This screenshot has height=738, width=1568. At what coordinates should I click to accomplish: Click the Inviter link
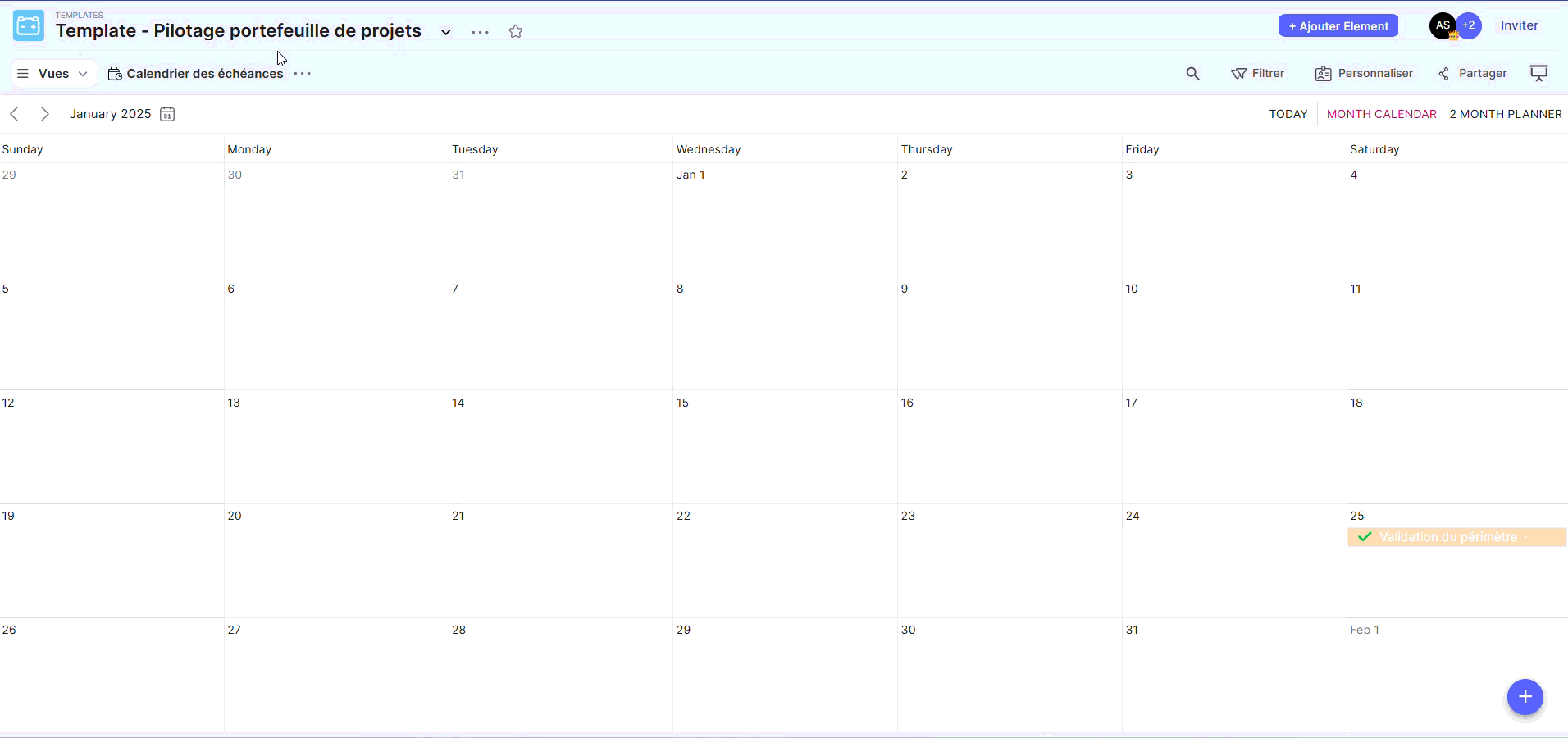[x=1519, y=25]
